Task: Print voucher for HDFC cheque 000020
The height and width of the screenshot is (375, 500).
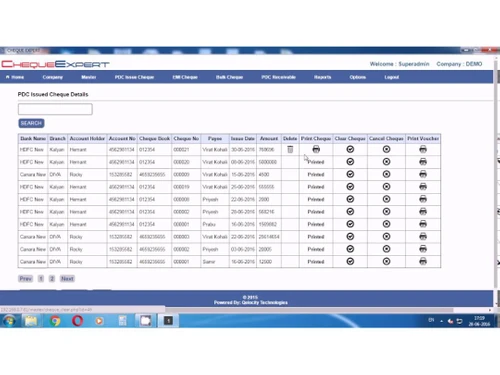Action: coord(423,162)
